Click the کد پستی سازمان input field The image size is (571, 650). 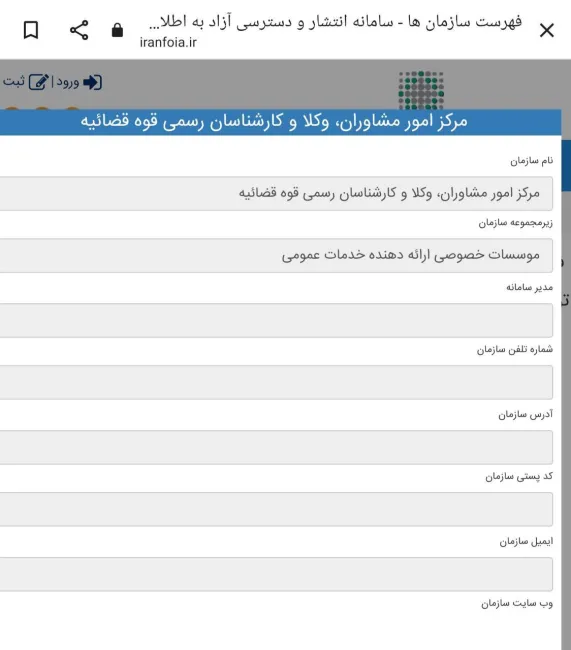[276, 509]
